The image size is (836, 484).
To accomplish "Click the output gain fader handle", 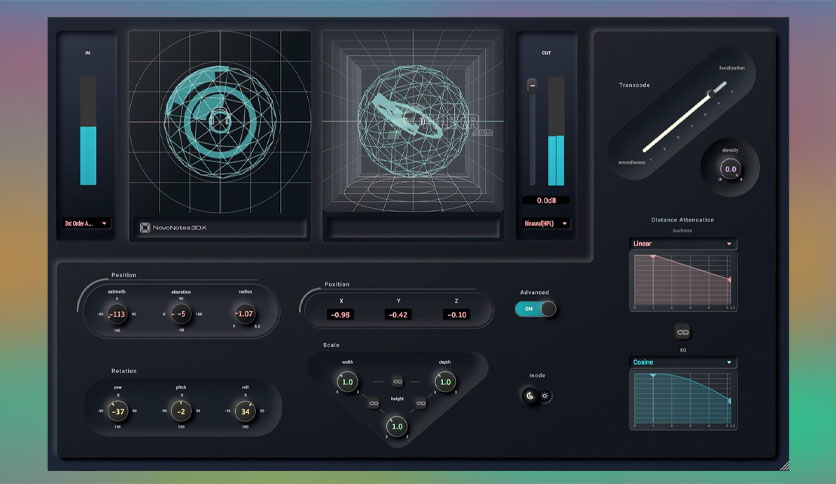I will (532, 85).
